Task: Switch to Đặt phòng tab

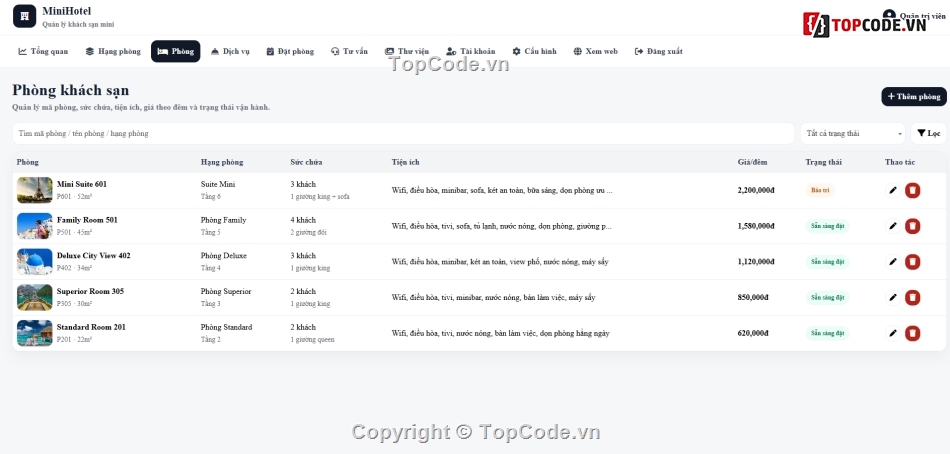Action: pyautogui.click(x=290, y=52)
